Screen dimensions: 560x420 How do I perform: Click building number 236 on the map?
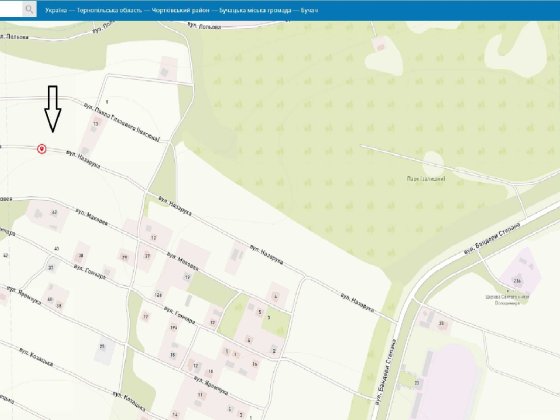pos(517,281)
